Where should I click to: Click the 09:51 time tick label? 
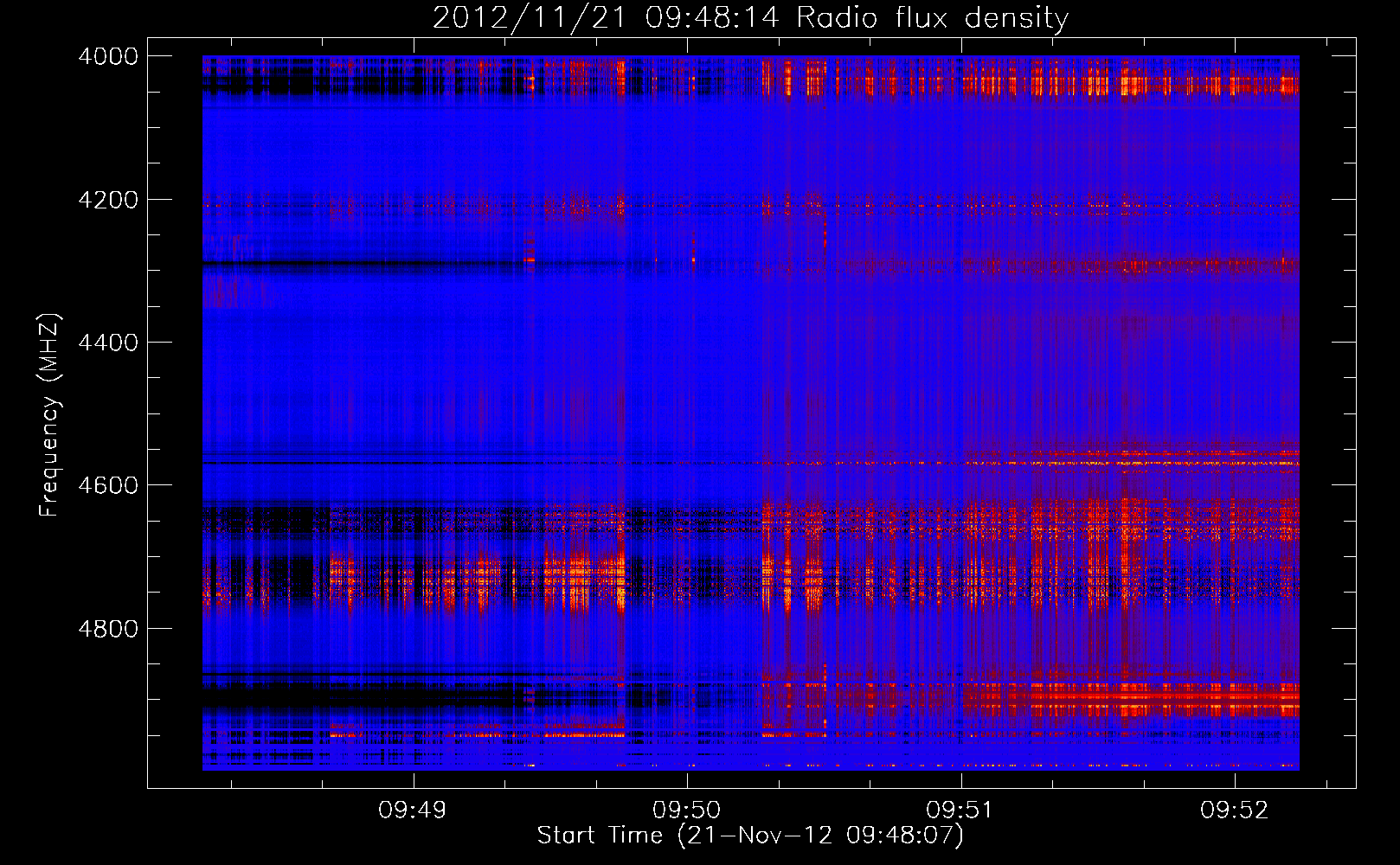(960, 810)
